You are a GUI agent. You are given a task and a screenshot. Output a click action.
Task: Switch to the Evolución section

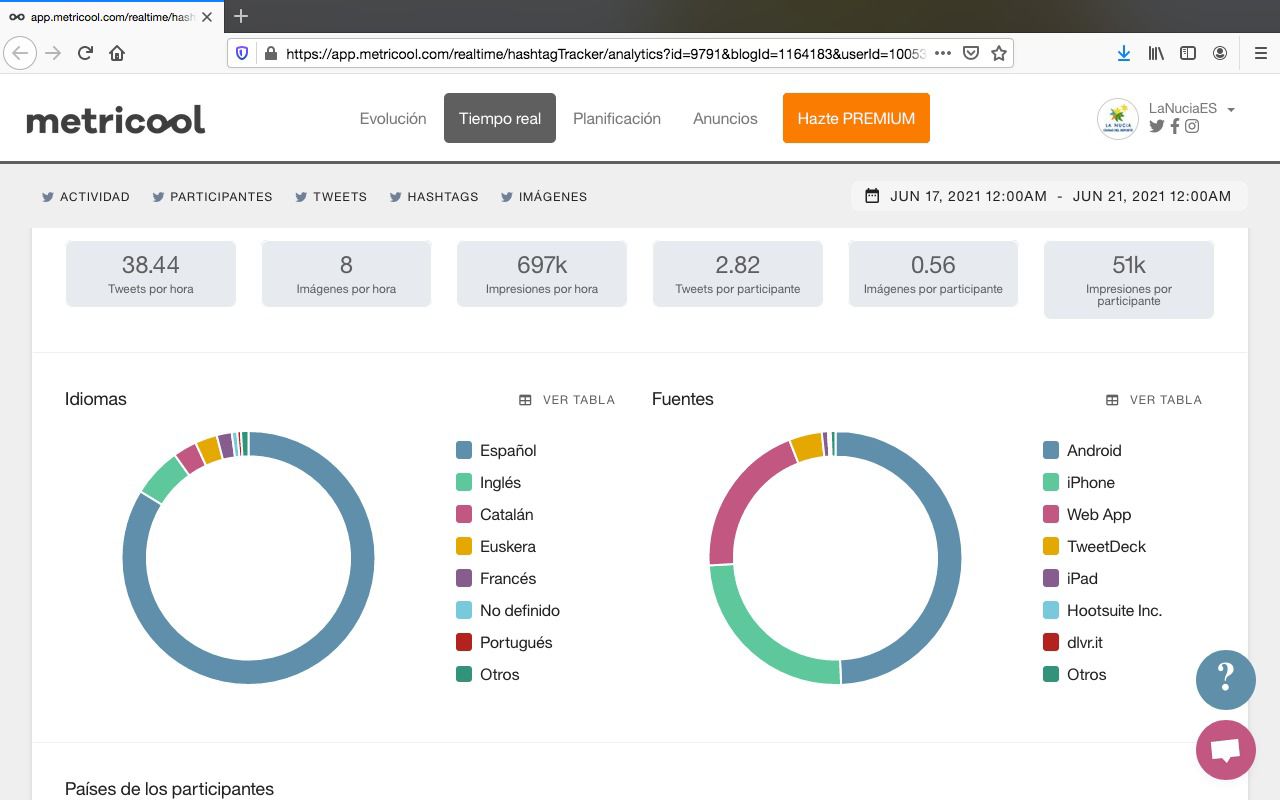[393, 118]
